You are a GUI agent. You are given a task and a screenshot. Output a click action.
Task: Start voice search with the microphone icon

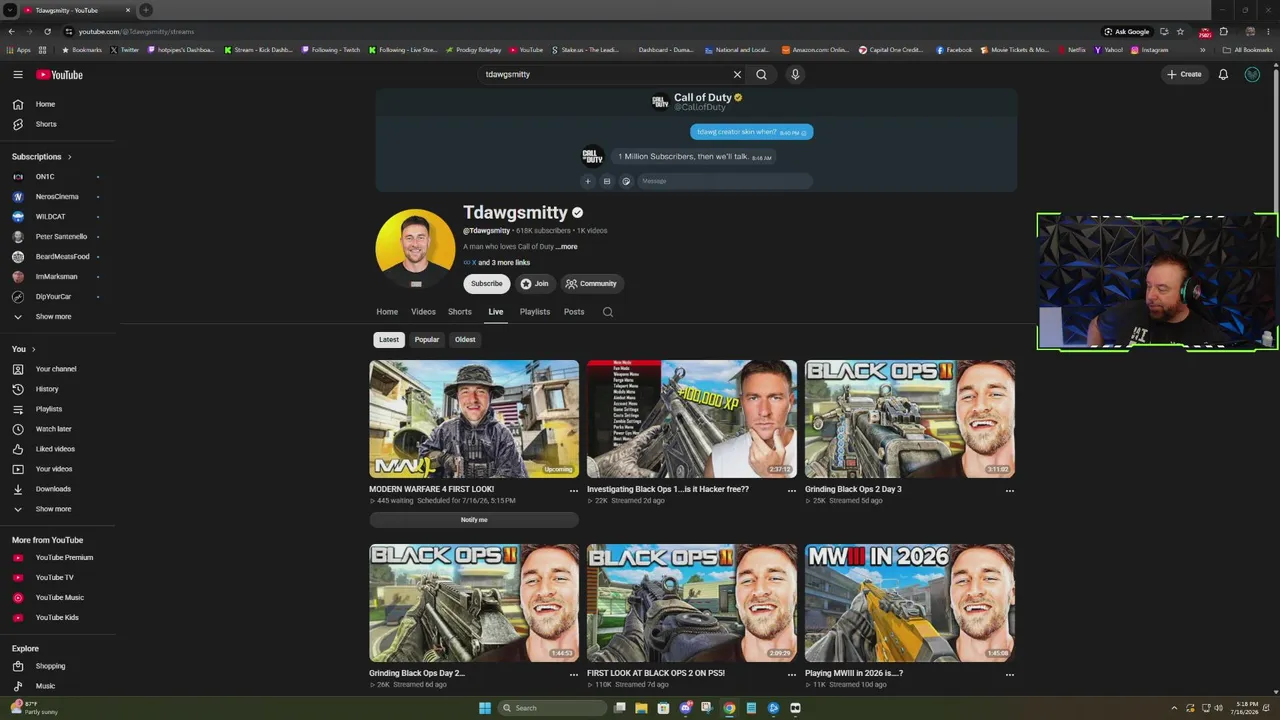[x=795, y=74]
